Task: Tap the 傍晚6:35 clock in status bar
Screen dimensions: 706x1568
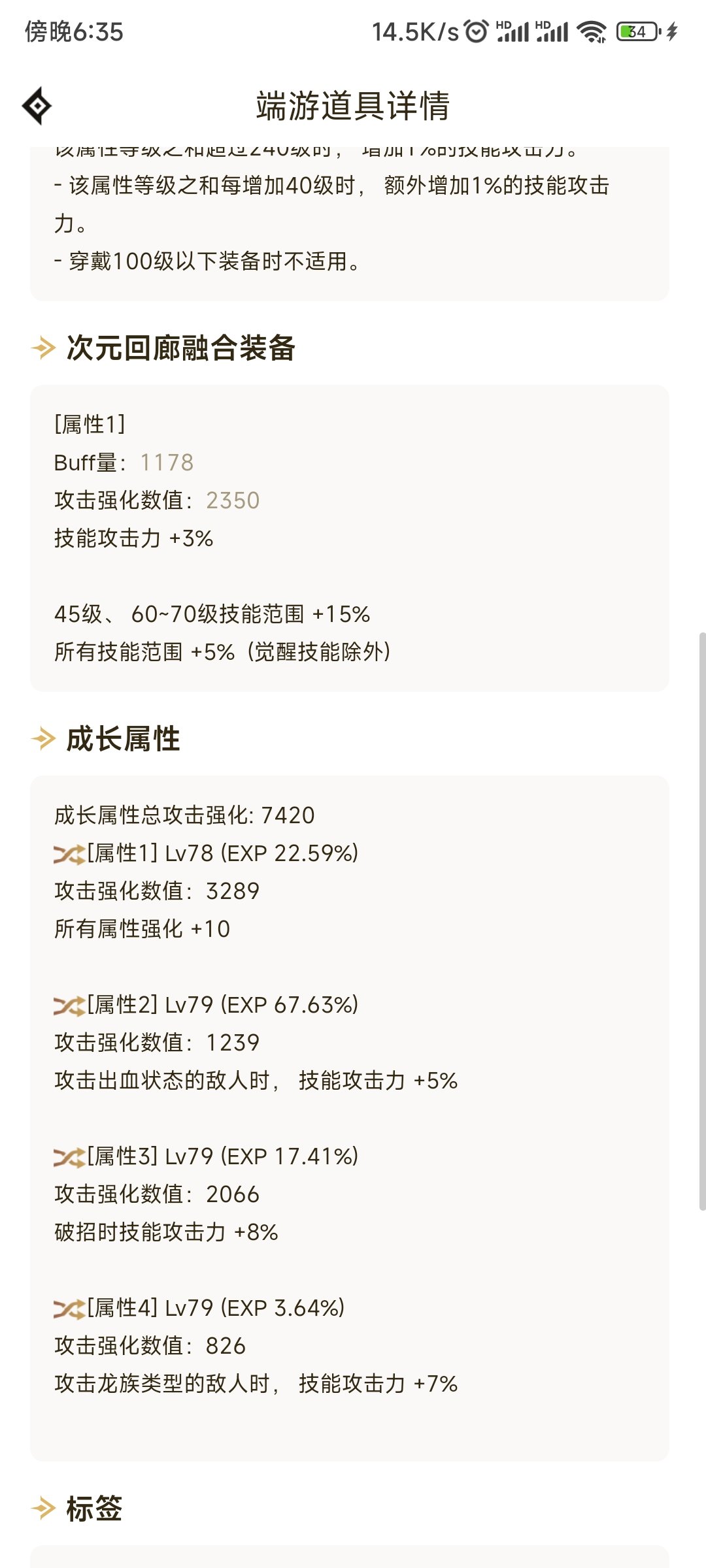Action: tap(74, 31)
